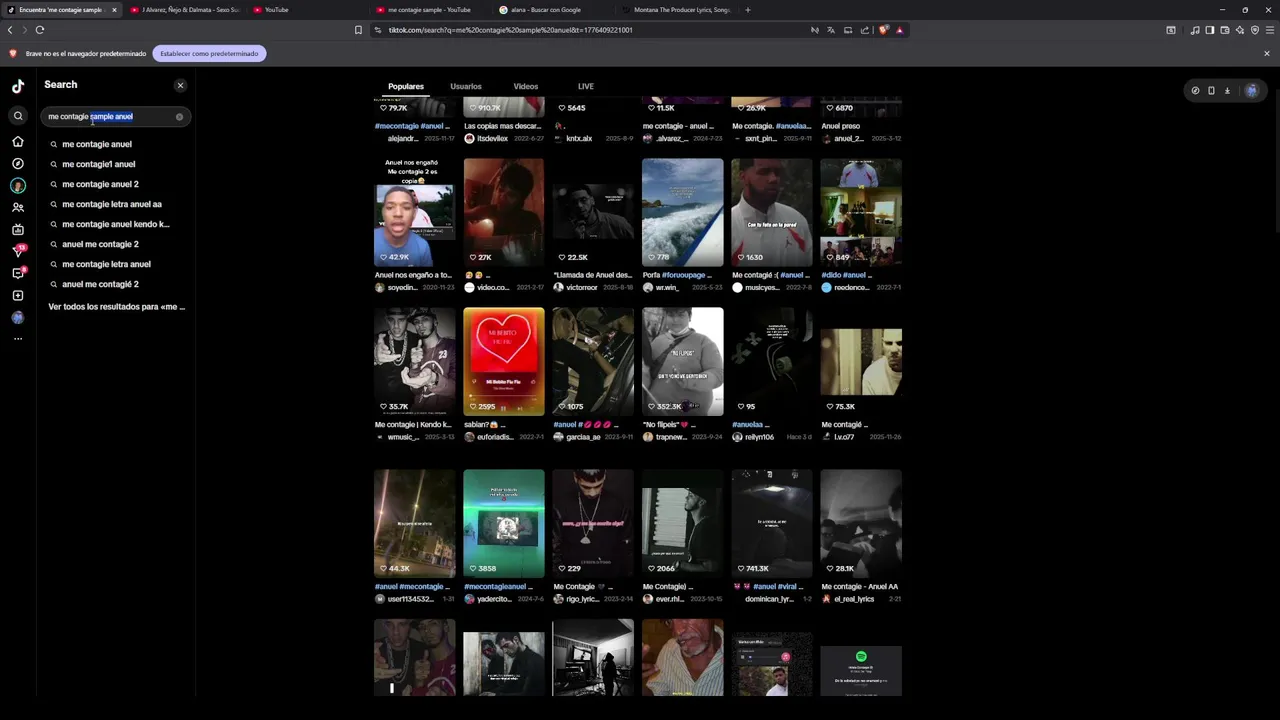Open the browser music note icon
Viewport: 1280px width, 720px height.
(1195, 30)
